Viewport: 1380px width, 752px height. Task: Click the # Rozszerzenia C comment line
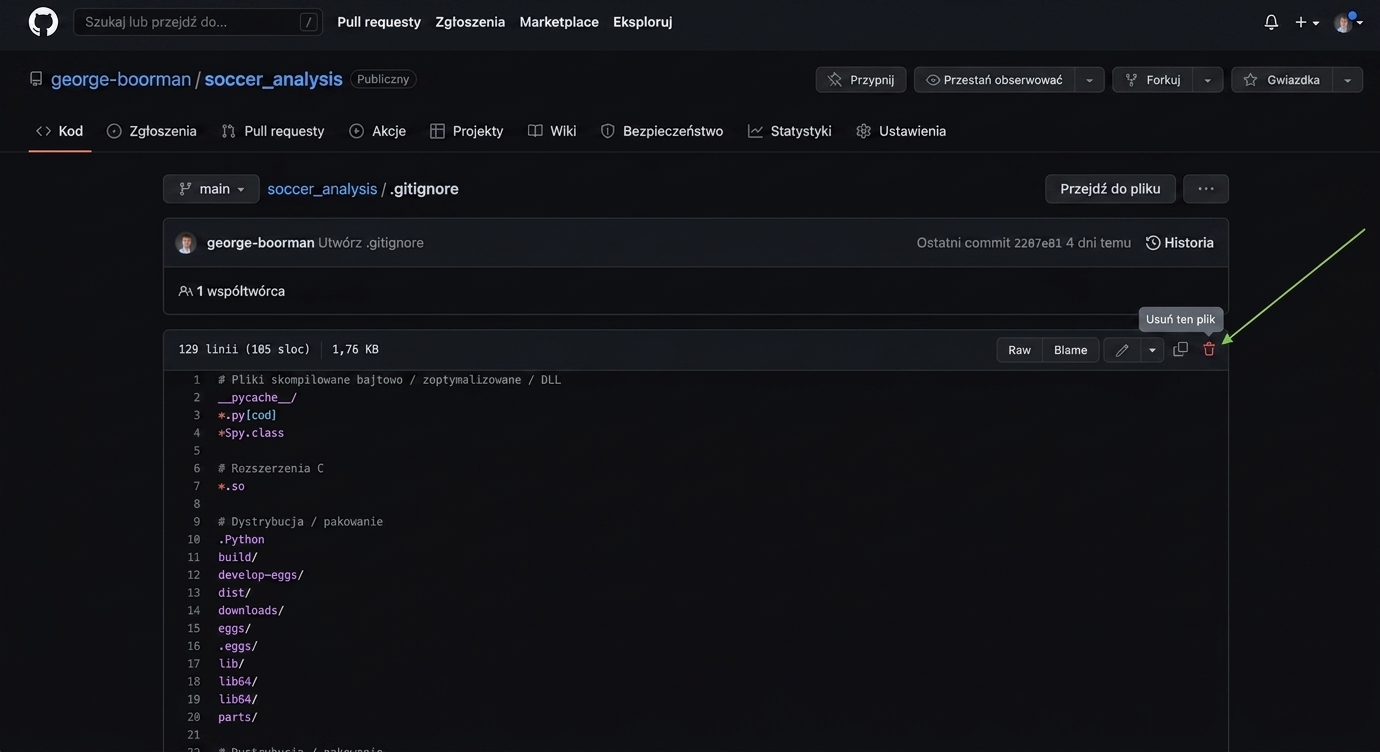click(271, 469)
